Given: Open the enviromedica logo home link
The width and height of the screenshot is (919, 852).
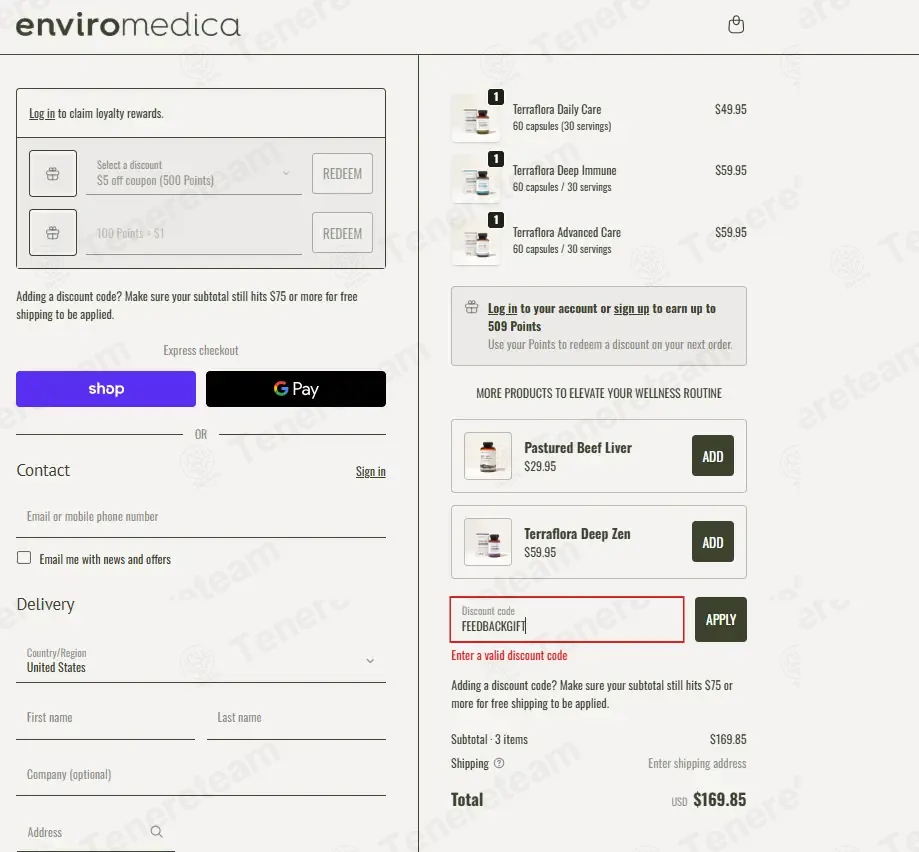Looking at the screenshot, I should coord(128,25).
